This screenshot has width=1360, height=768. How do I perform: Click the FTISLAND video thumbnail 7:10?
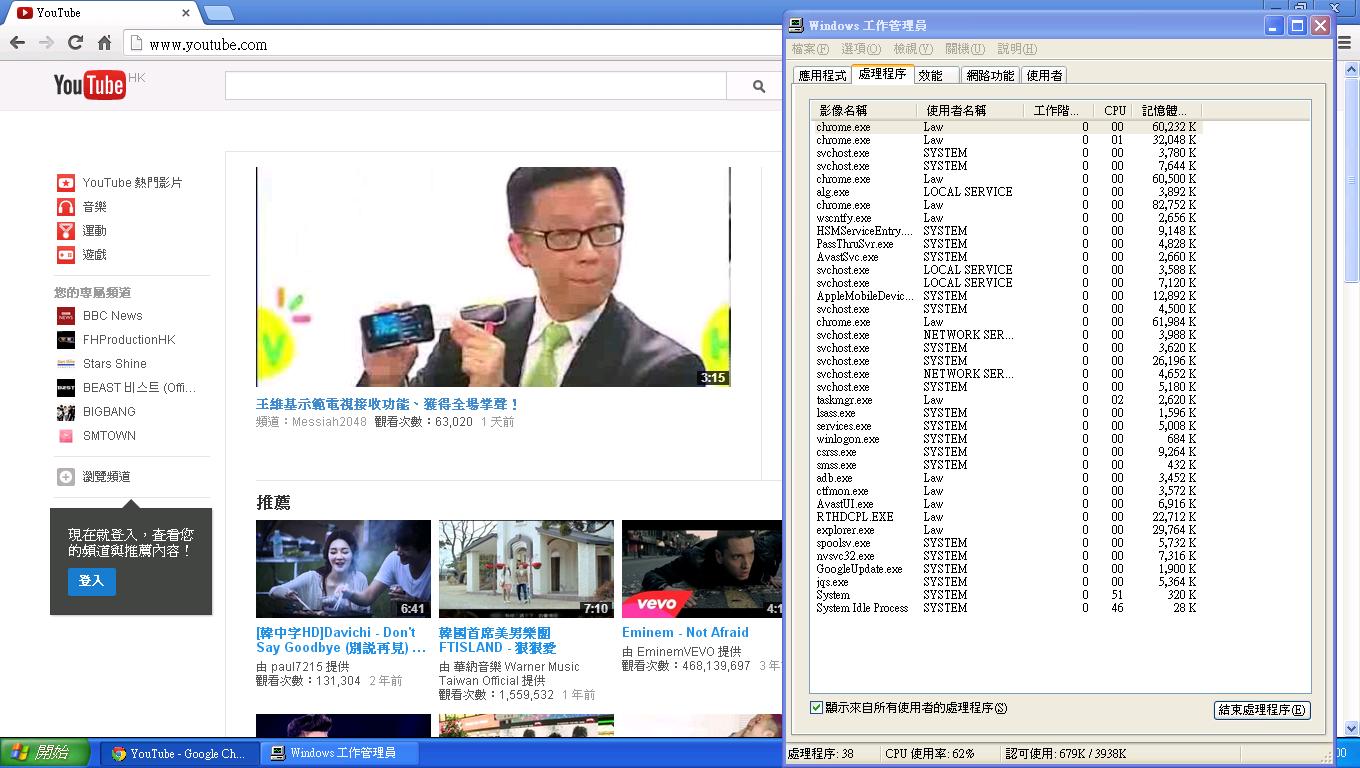(x=526, y=569)
